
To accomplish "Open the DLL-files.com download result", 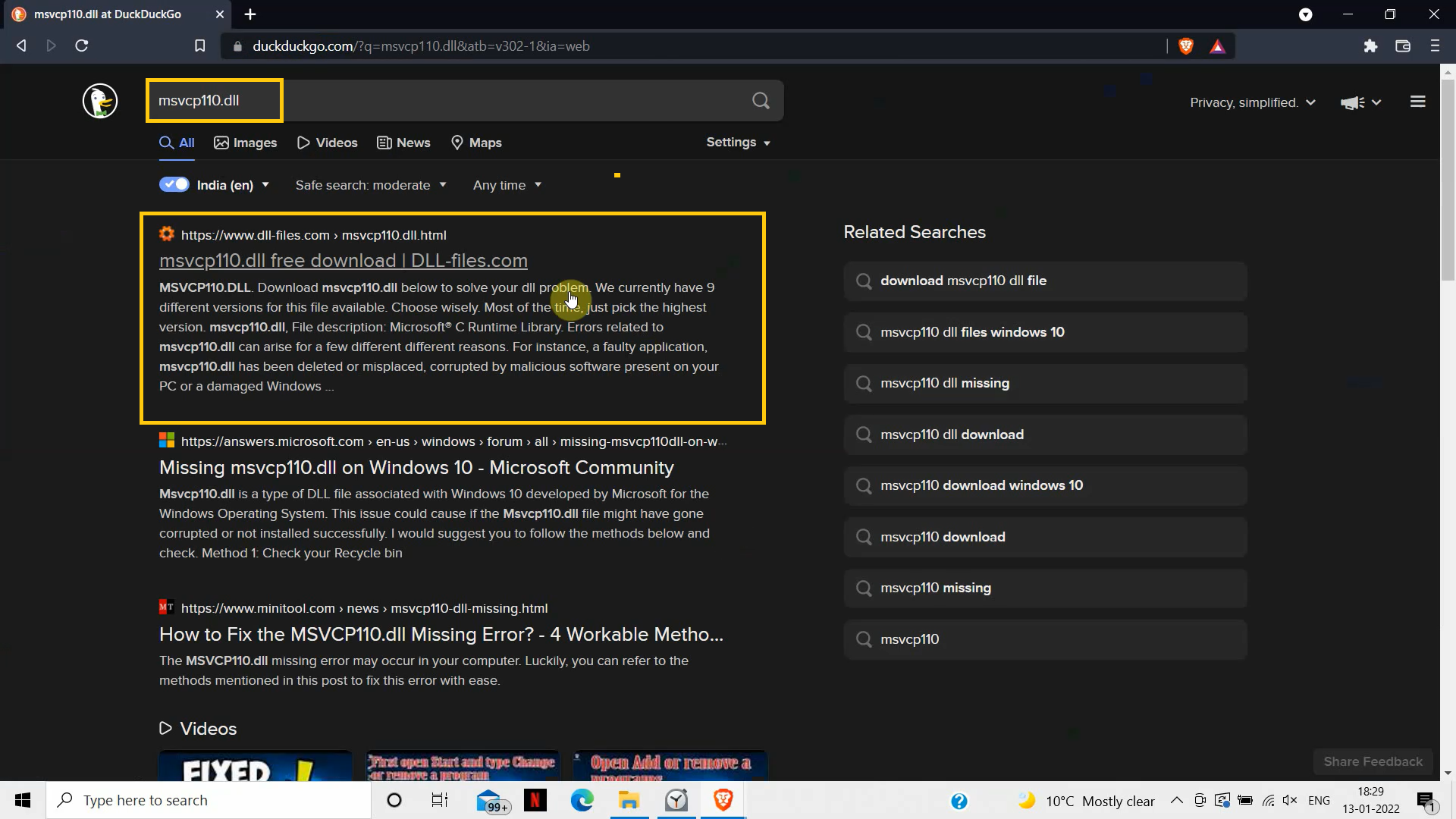I will (343, 260).
